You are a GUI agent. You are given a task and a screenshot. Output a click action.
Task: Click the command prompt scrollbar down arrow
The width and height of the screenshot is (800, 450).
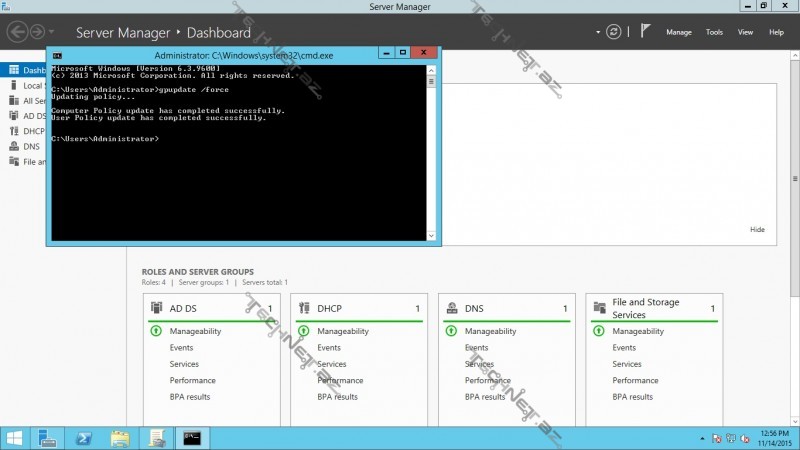[431, 237]
